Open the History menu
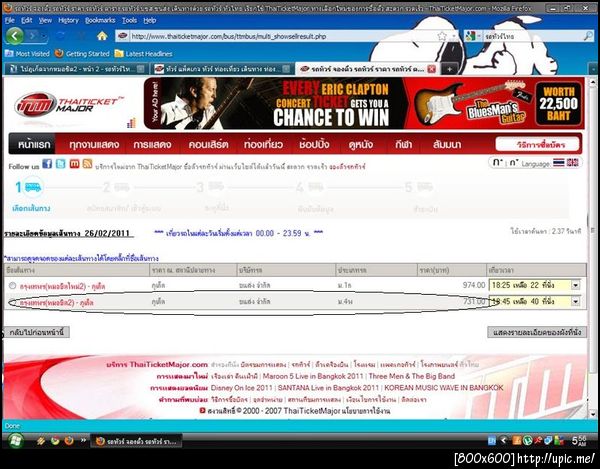The height and width of the screenshot is (469, 600). [x=68, y=20]
